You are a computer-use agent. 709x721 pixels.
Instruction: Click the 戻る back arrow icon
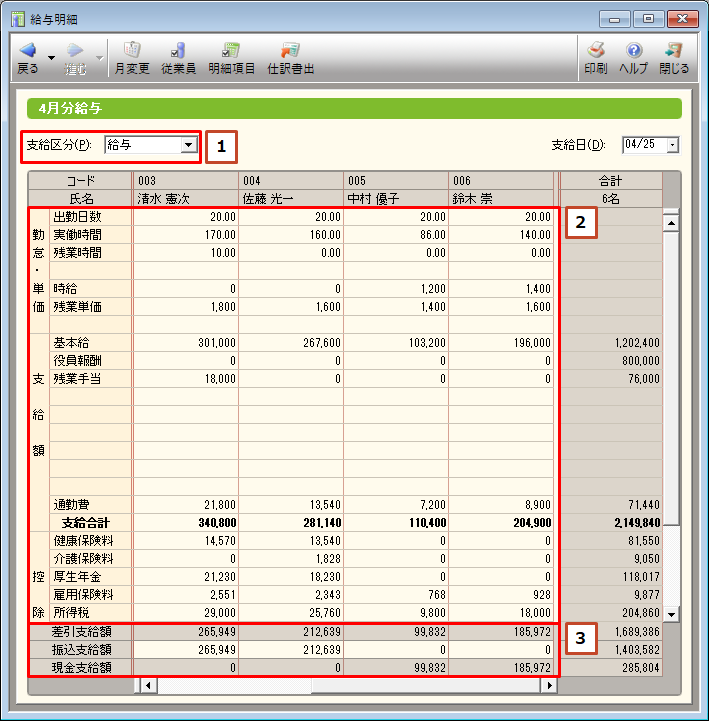point(28,51)
